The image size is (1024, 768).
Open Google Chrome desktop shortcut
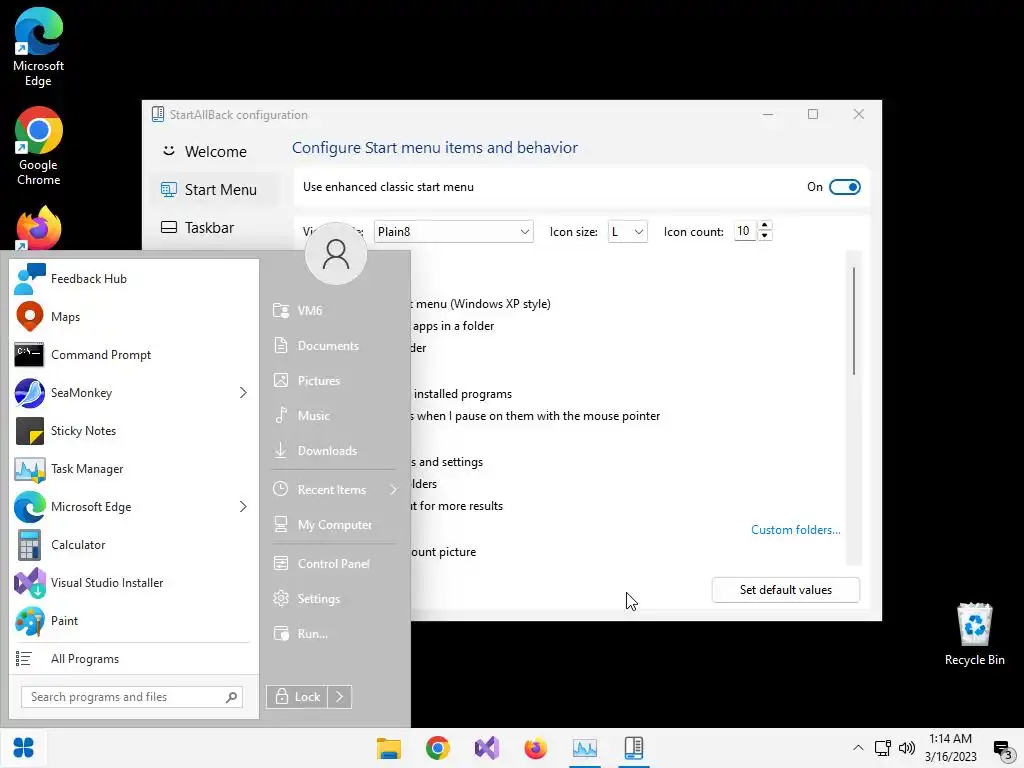pos(39,146)
